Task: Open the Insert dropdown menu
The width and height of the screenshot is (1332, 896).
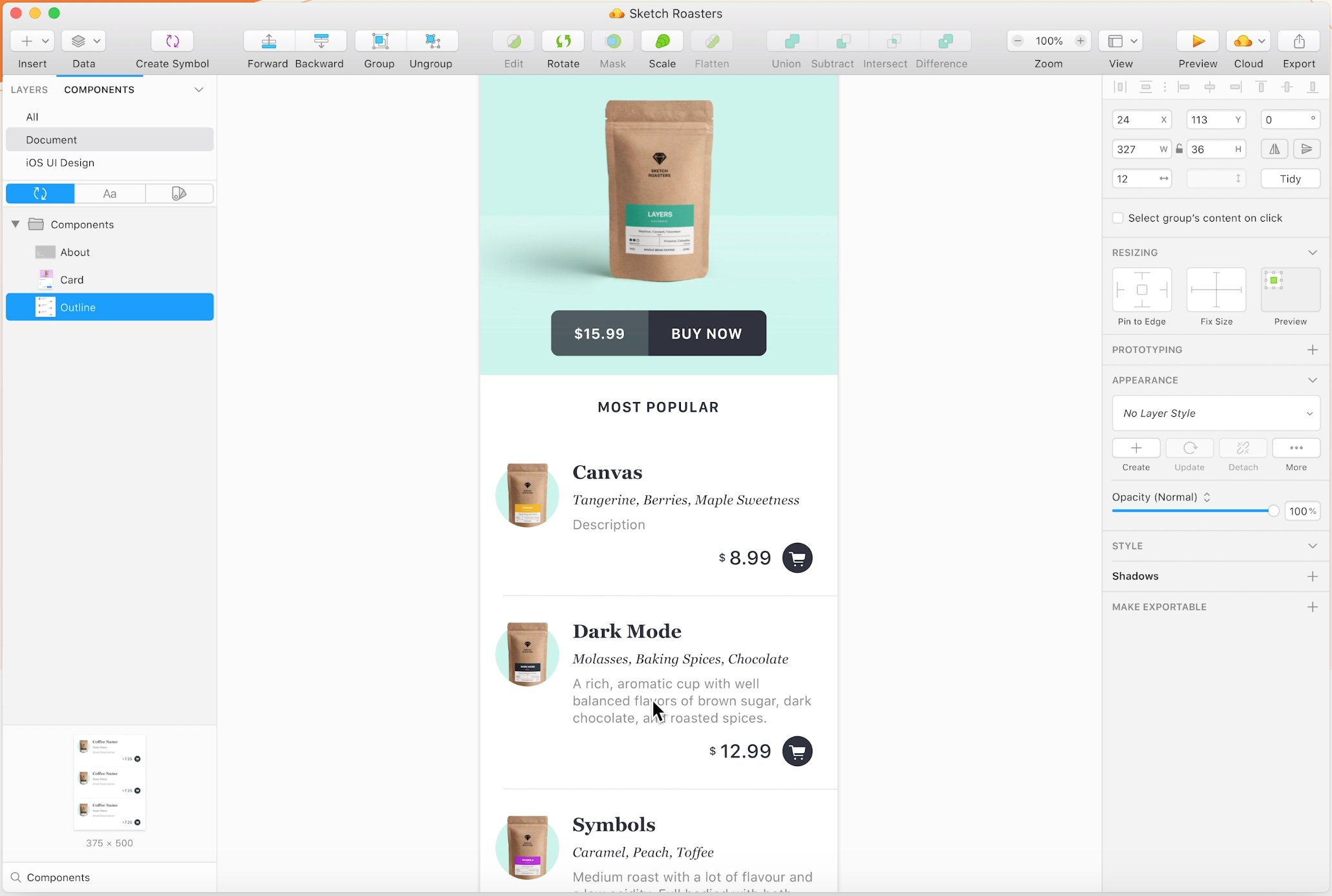Action: tap(32, 41)
